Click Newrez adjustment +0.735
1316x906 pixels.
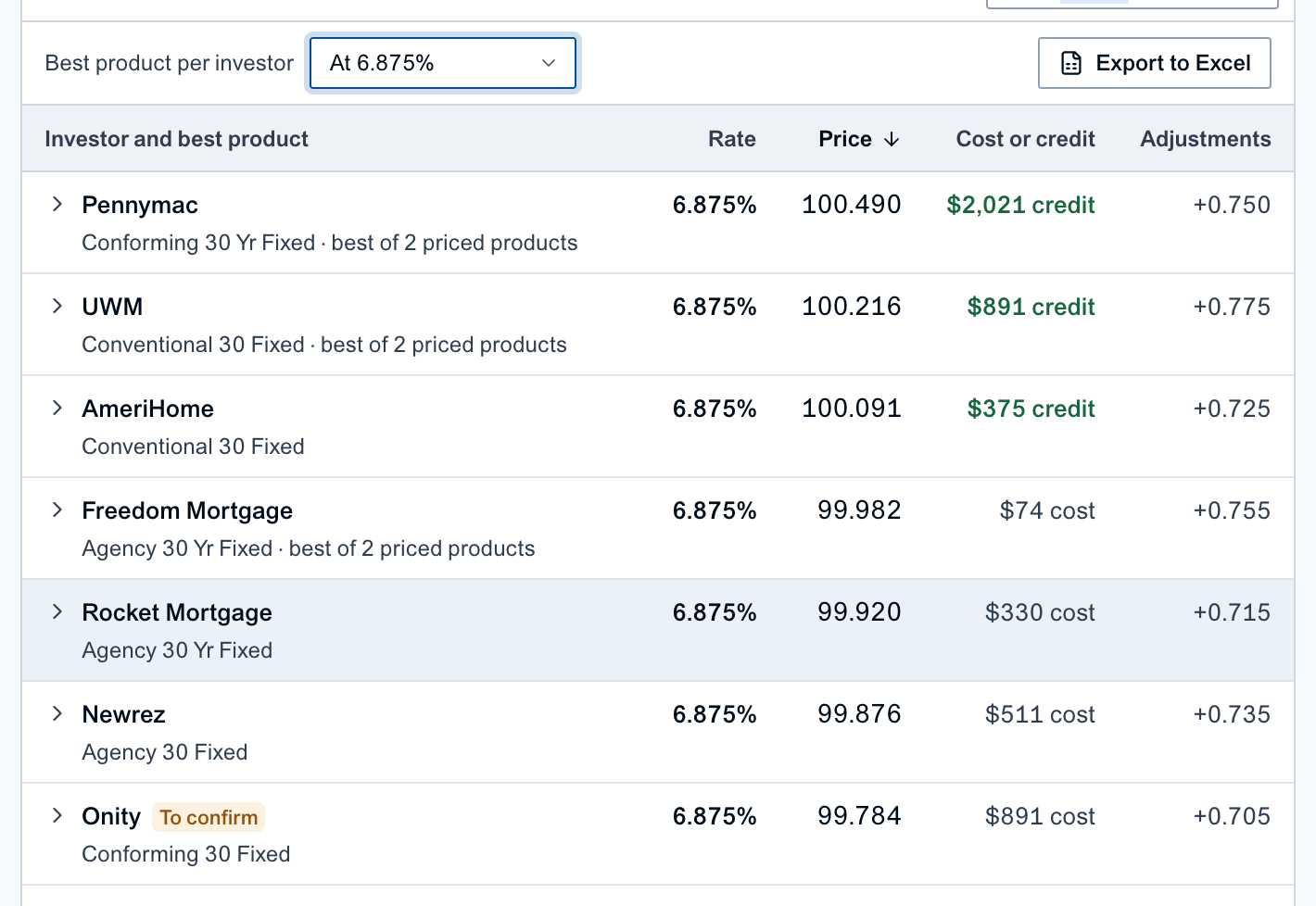1232,714
